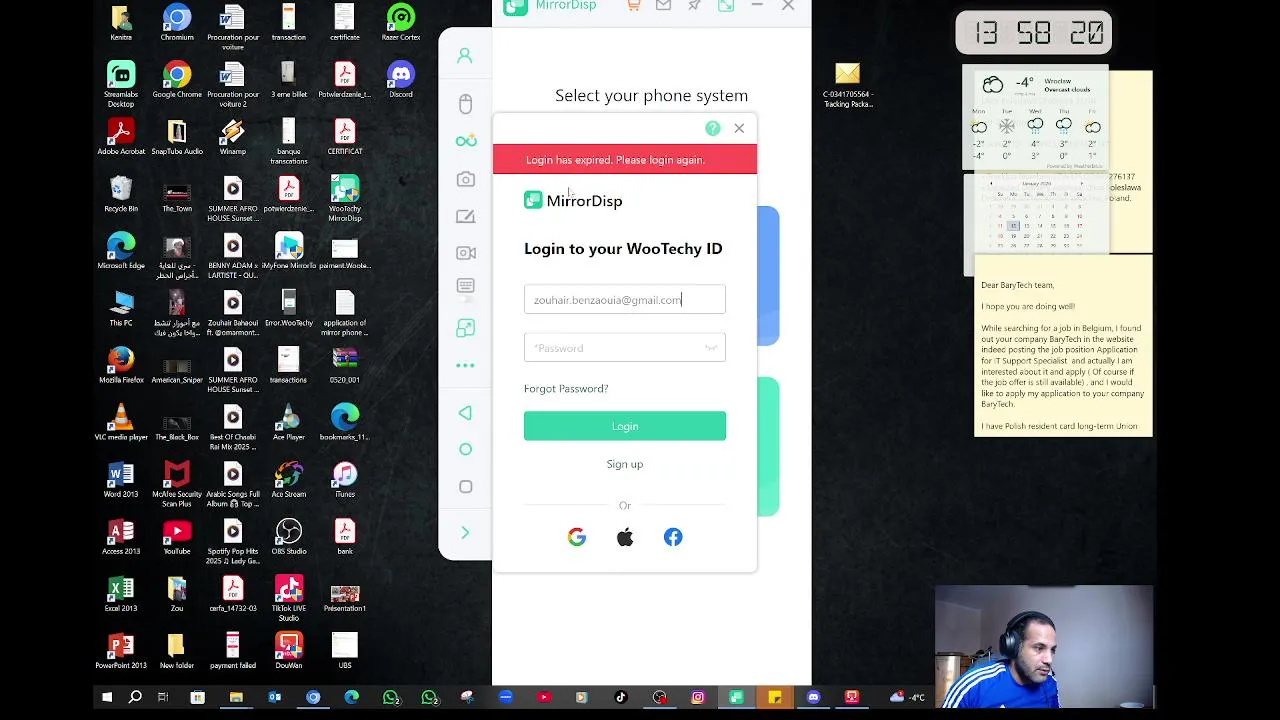1280x720 pixels.
Task: Open the Streamlabs Desktop shortcut
Action: tap(121, 85)
